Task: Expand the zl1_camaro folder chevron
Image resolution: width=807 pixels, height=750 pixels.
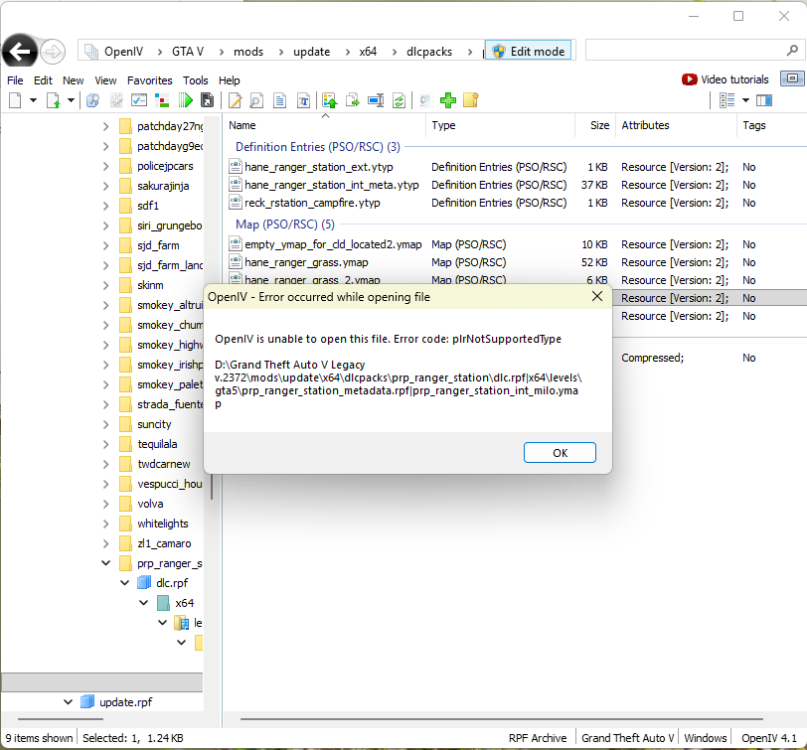Action: 106,544
